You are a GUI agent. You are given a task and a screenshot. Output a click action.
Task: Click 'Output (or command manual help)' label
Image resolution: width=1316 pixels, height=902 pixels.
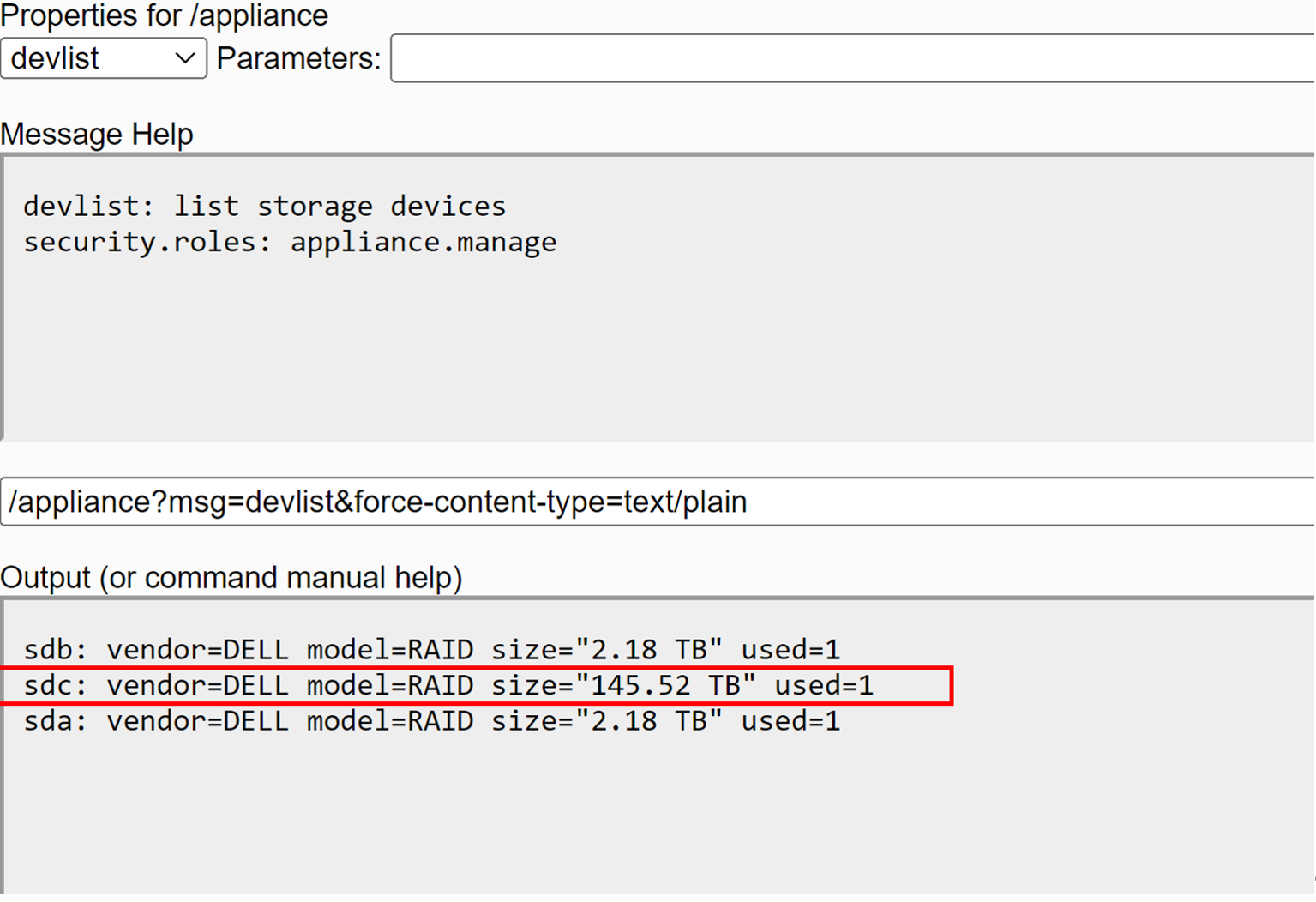pyautogui.click(x=231, y=578)
